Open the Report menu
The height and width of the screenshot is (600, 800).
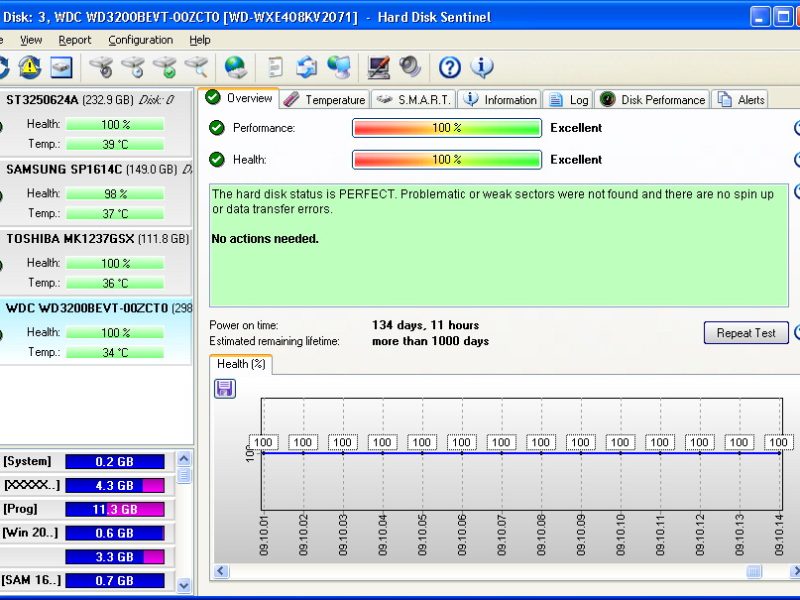74,40
